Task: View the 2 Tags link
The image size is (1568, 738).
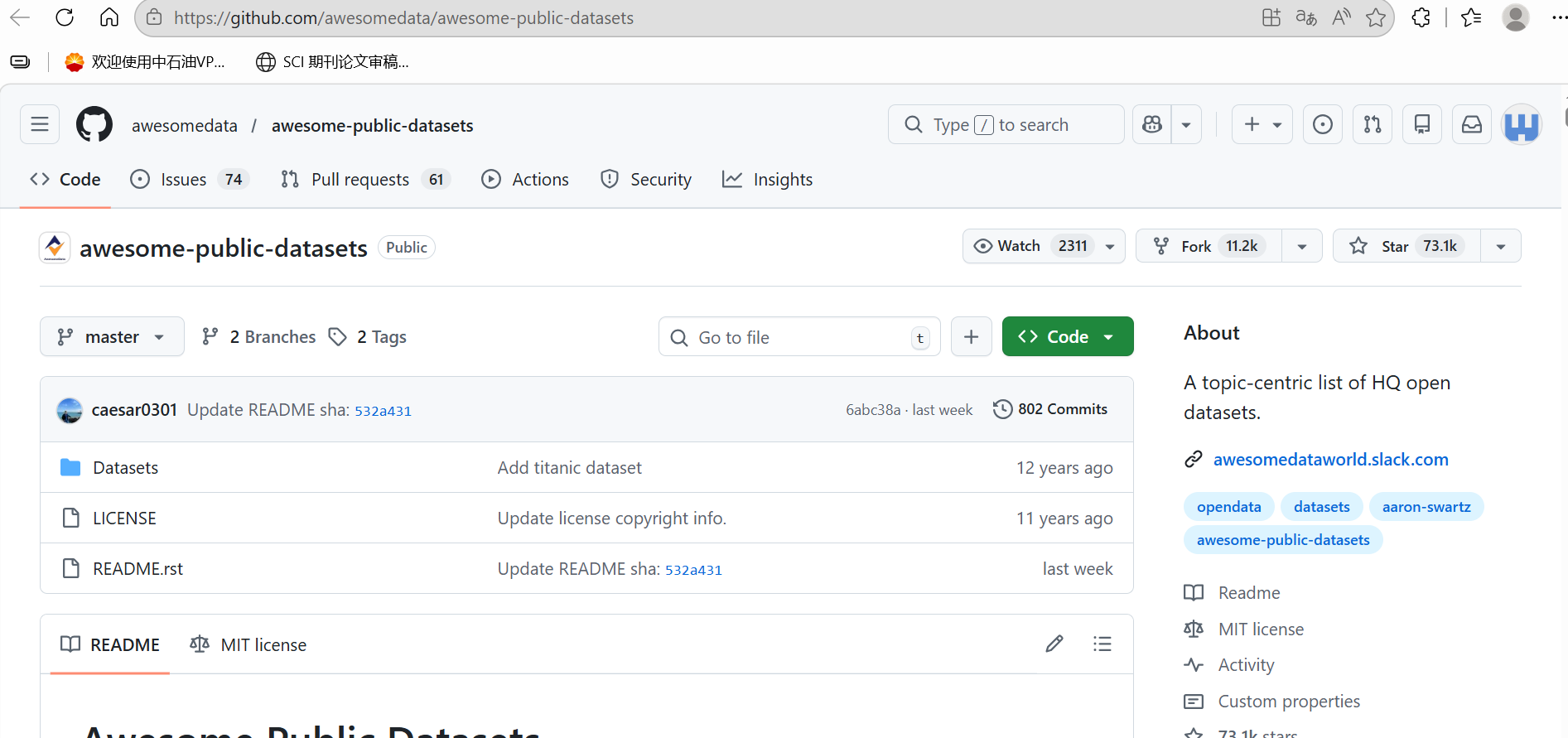Action: 368,337
